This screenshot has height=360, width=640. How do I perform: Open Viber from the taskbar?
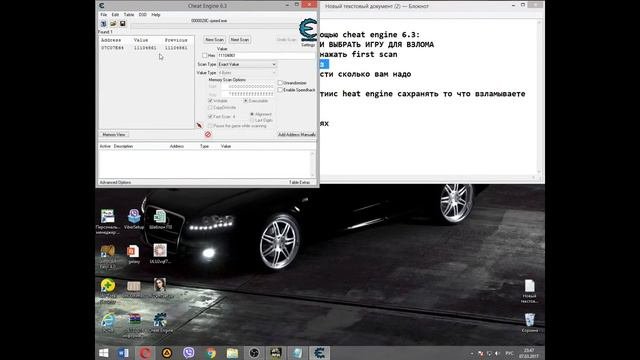pyautogui.click(x=188, y=353)
